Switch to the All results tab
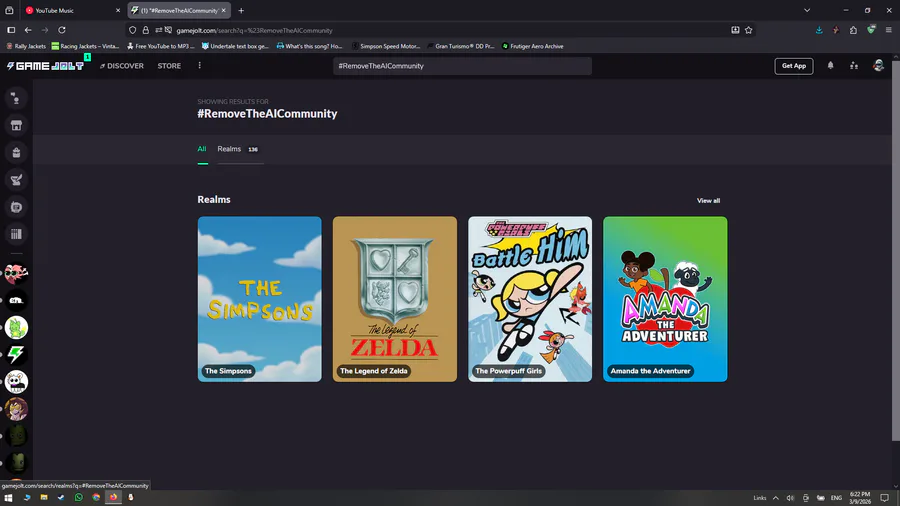Screen dimensions: 900x506 coord(202,149)
